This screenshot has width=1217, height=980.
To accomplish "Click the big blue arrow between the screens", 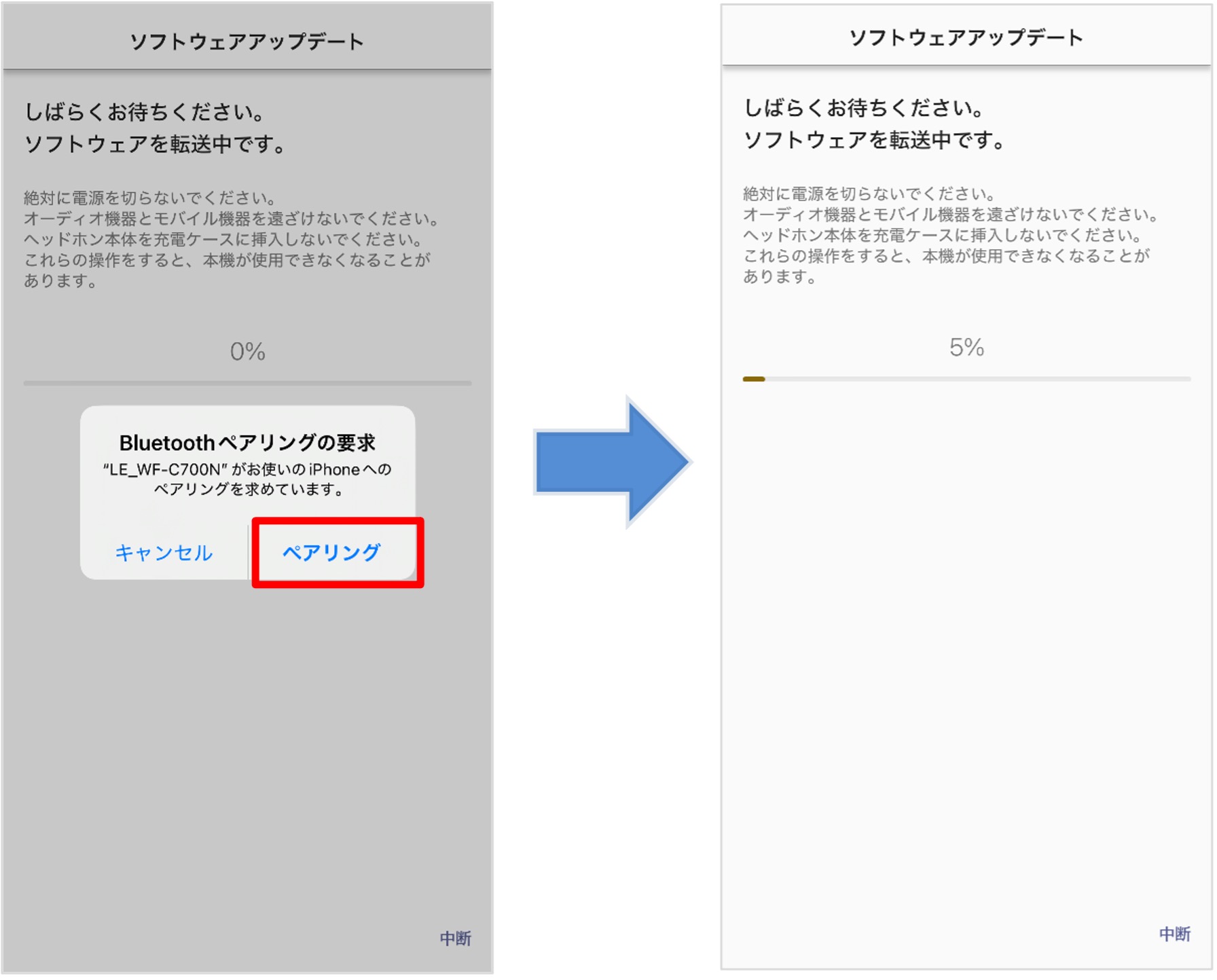I will pyautogui.click(x=611, y=462).
